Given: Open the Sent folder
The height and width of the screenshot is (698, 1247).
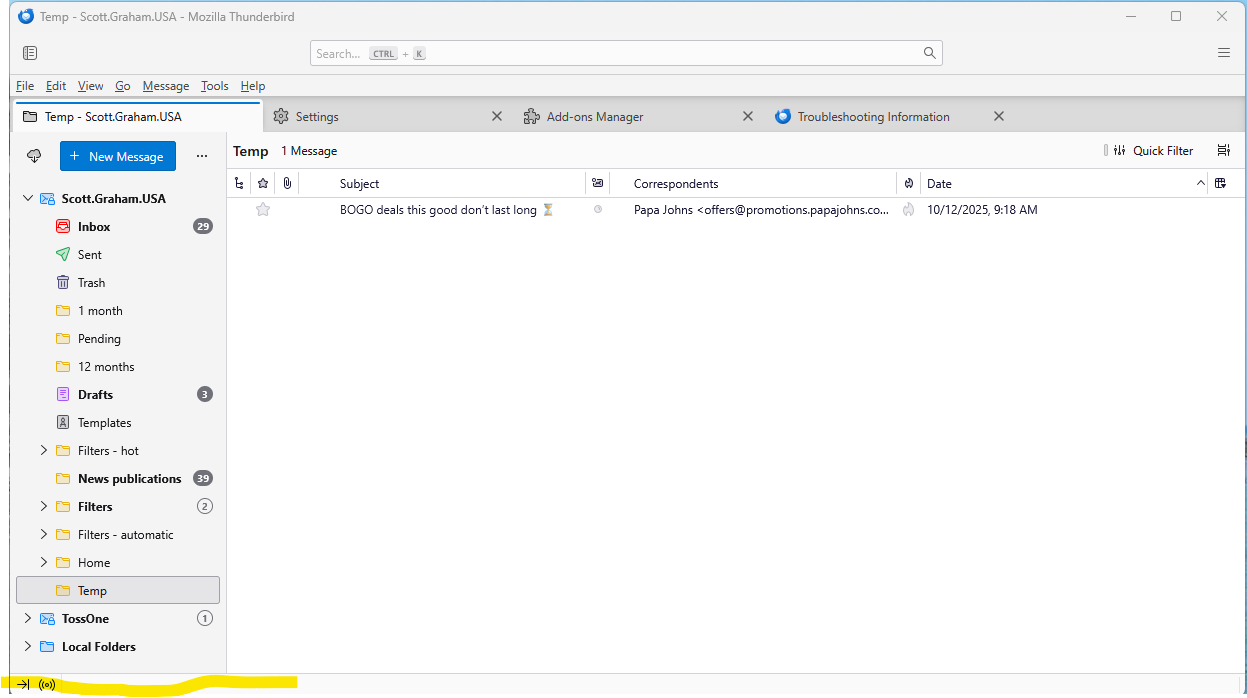Looking at the screenshot, I should tap(118, 255).
